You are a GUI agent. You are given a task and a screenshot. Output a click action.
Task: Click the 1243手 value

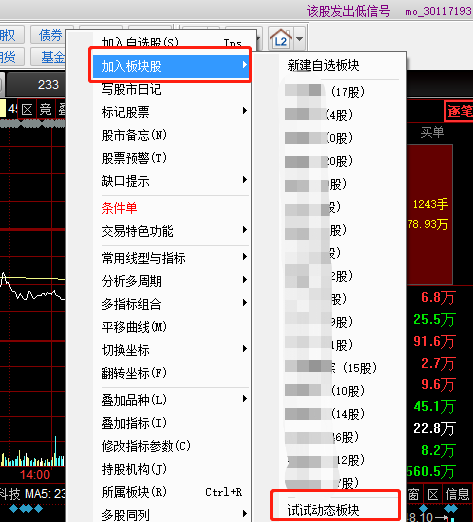pos(430,204)
